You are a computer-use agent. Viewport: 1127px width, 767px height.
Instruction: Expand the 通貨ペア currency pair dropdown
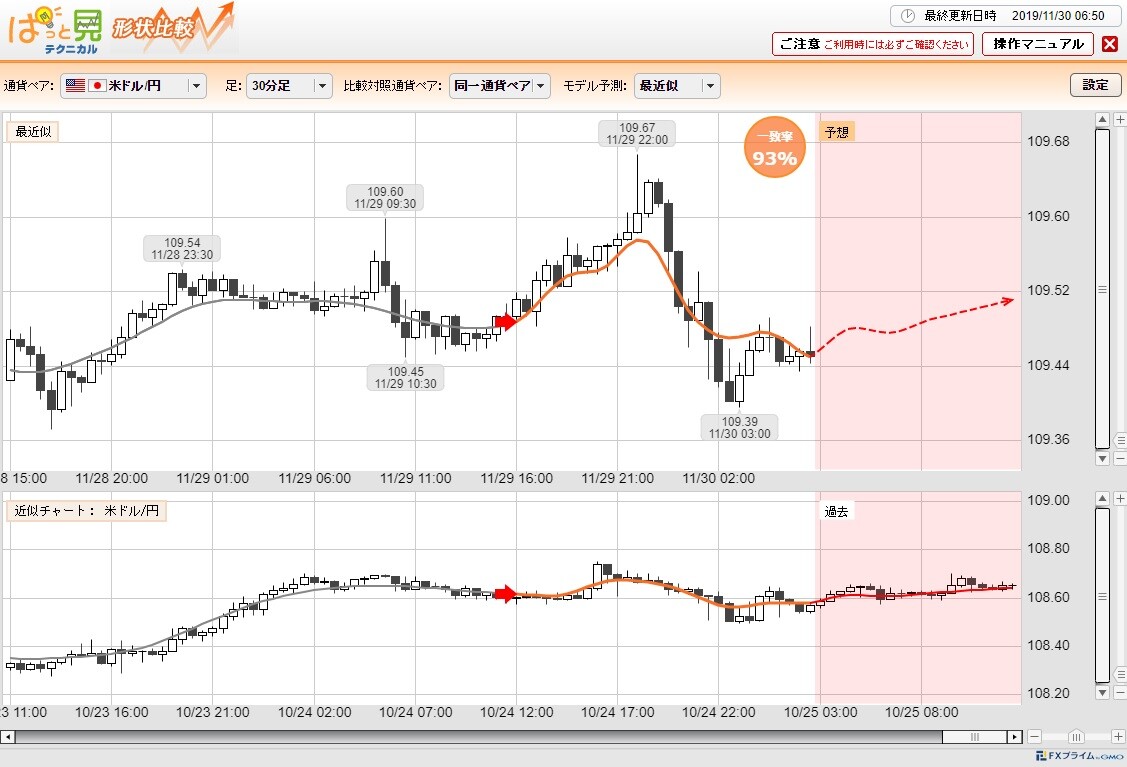coord(134,86)
